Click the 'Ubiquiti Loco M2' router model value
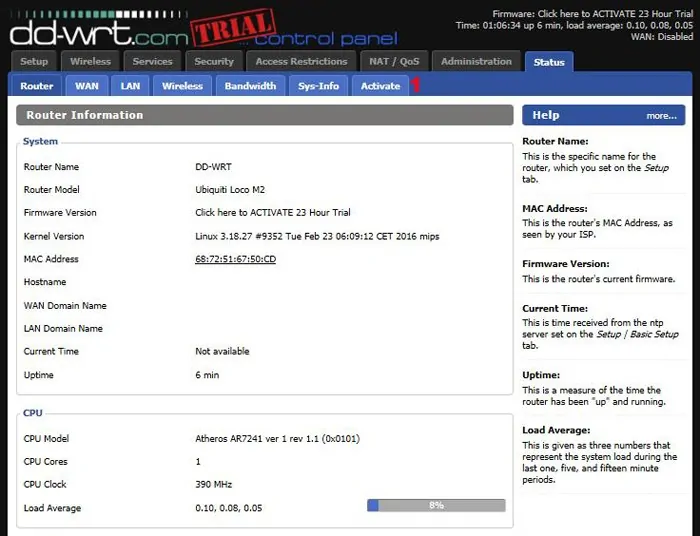This screenshot has height=536, width=700. tap(230, 190)
